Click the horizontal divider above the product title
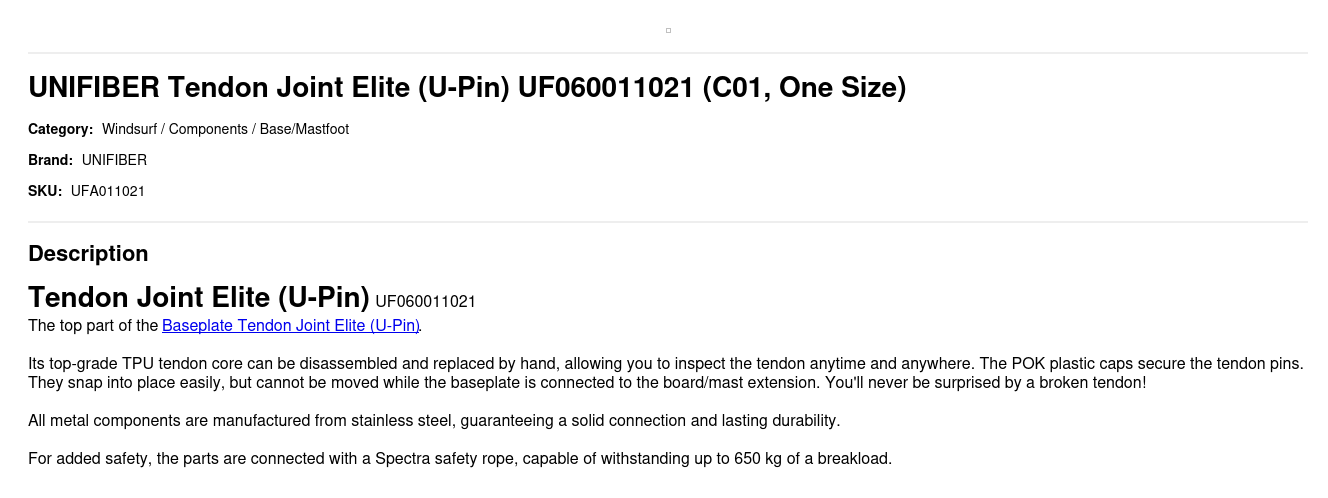The image size is (1328, 498). pos(668,53)
